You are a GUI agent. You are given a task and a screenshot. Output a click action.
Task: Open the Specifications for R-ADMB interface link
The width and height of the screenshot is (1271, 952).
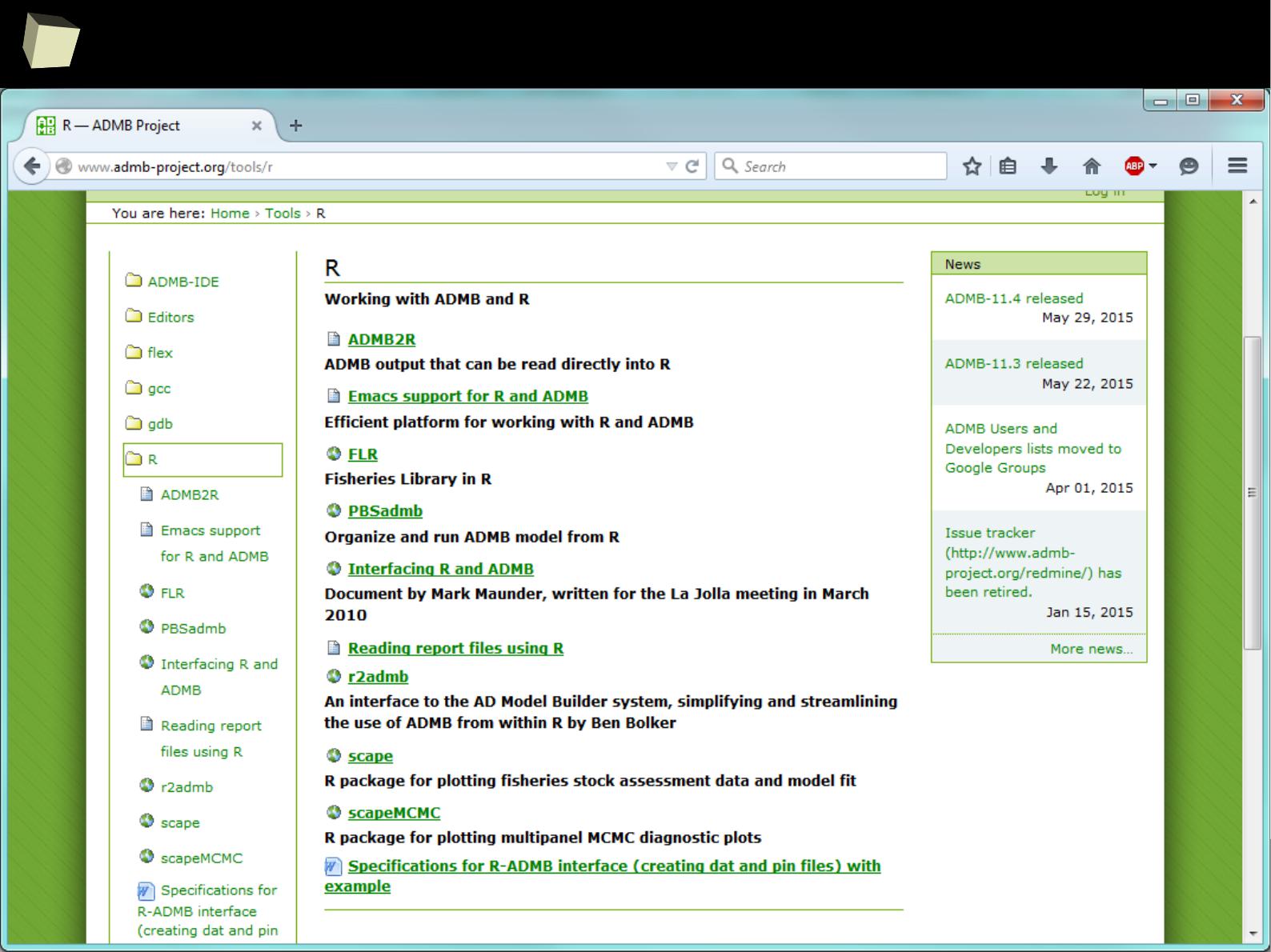click(602, 876)
